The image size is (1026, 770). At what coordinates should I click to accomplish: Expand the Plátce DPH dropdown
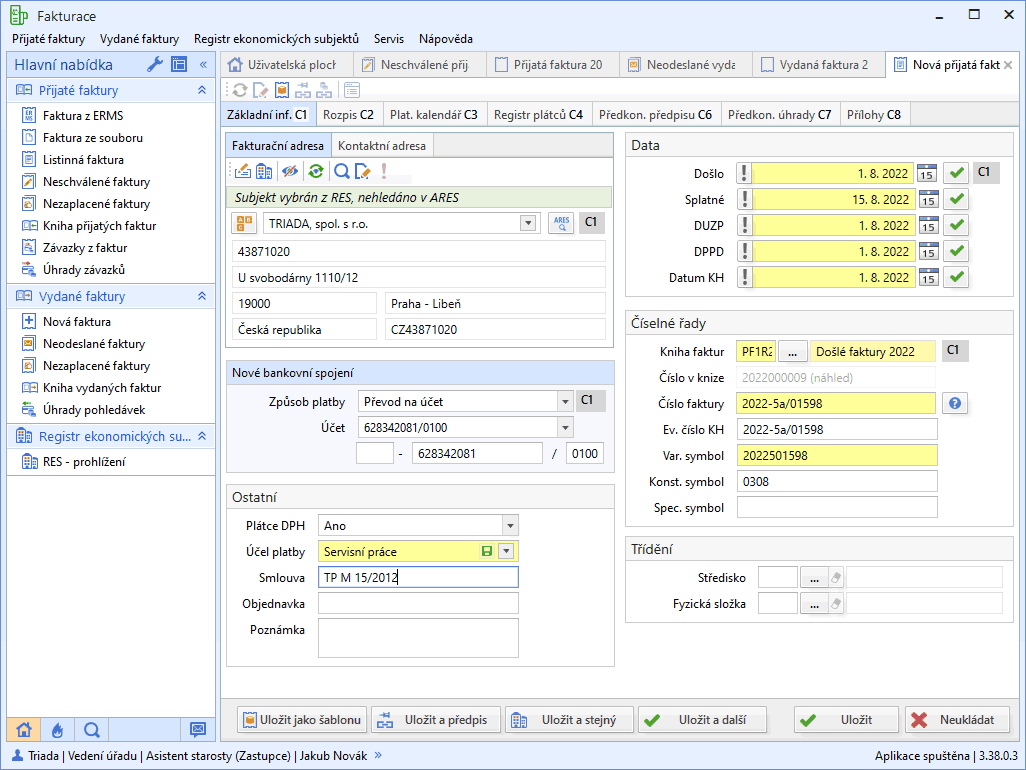pos(510,526)
